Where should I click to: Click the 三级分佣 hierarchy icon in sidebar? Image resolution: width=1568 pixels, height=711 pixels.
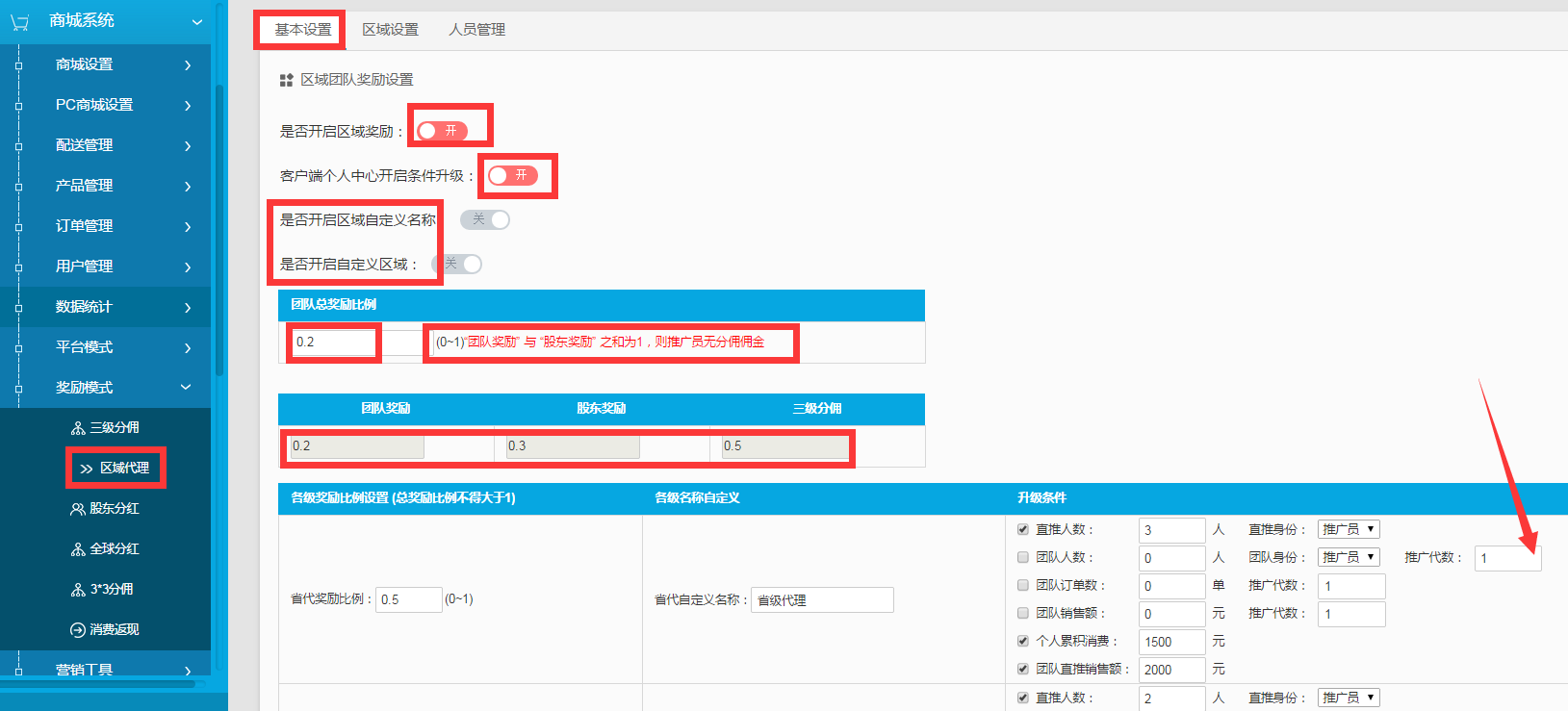click(78, 428)
